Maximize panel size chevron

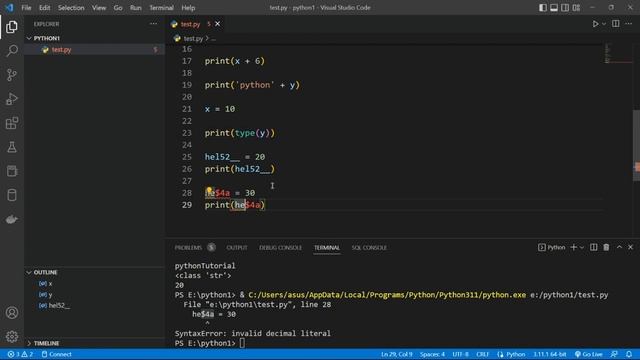click(619, 247)
